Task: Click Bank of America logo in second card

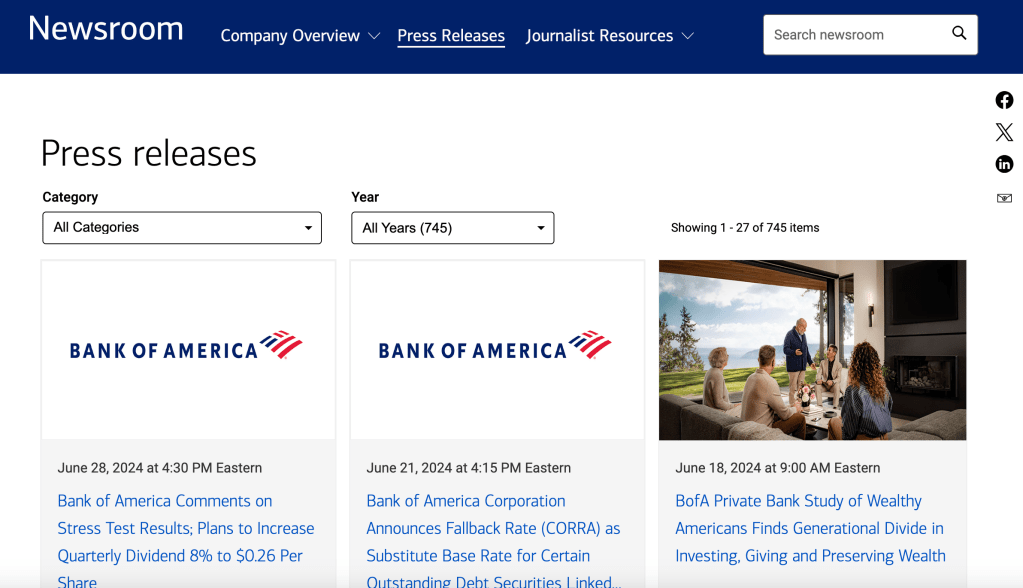Action: pos(496,347)
